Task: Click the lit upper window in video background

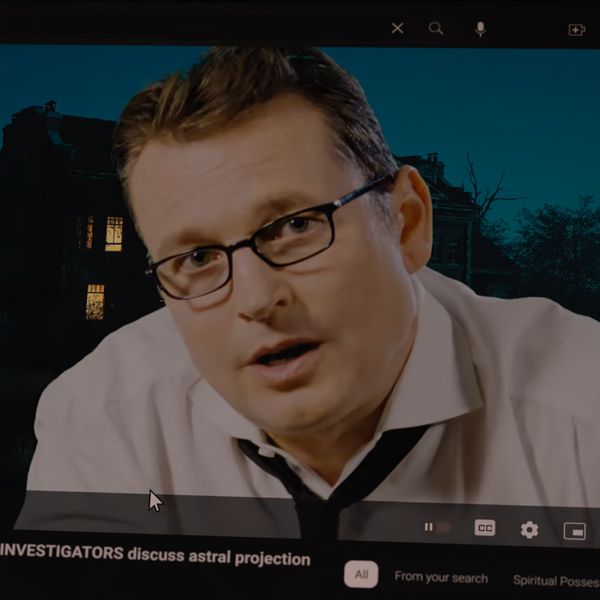Action: coord(114,234)
